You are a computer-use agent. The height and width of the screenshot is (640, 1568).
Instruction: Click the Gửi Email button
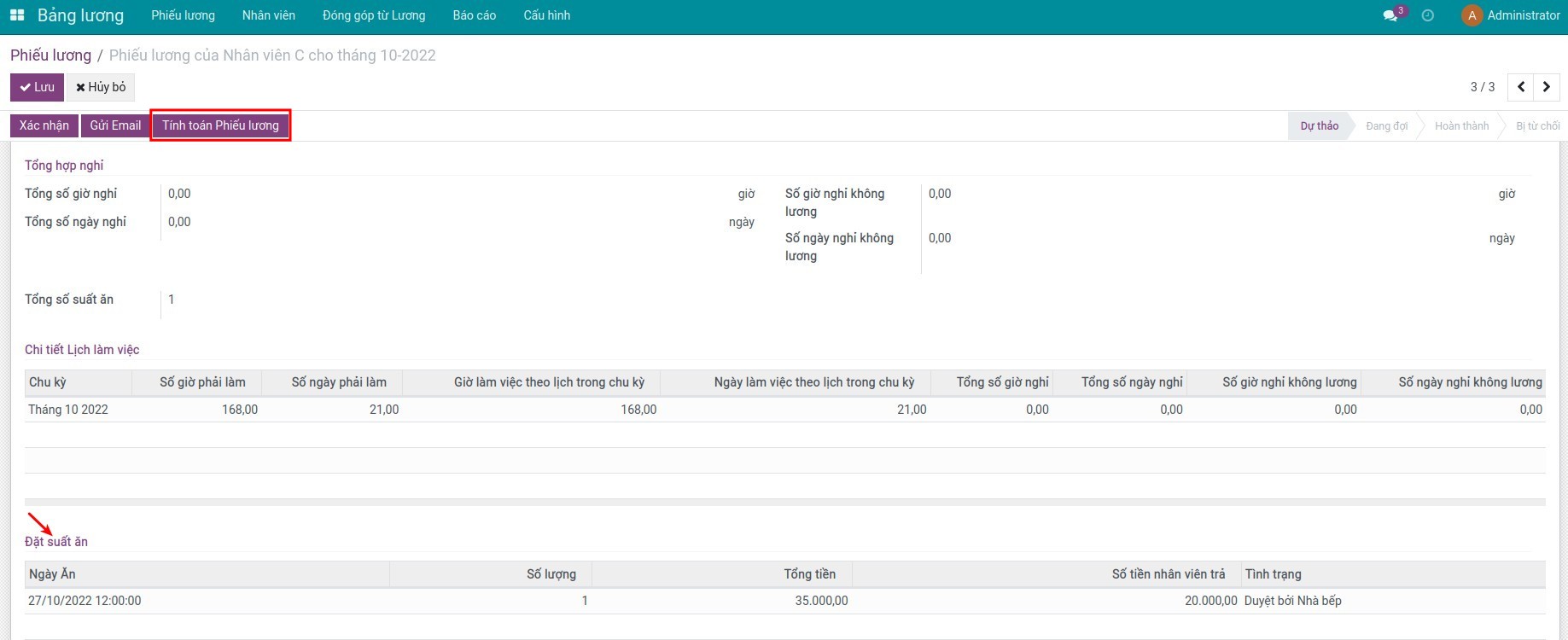tap(115, 125)
